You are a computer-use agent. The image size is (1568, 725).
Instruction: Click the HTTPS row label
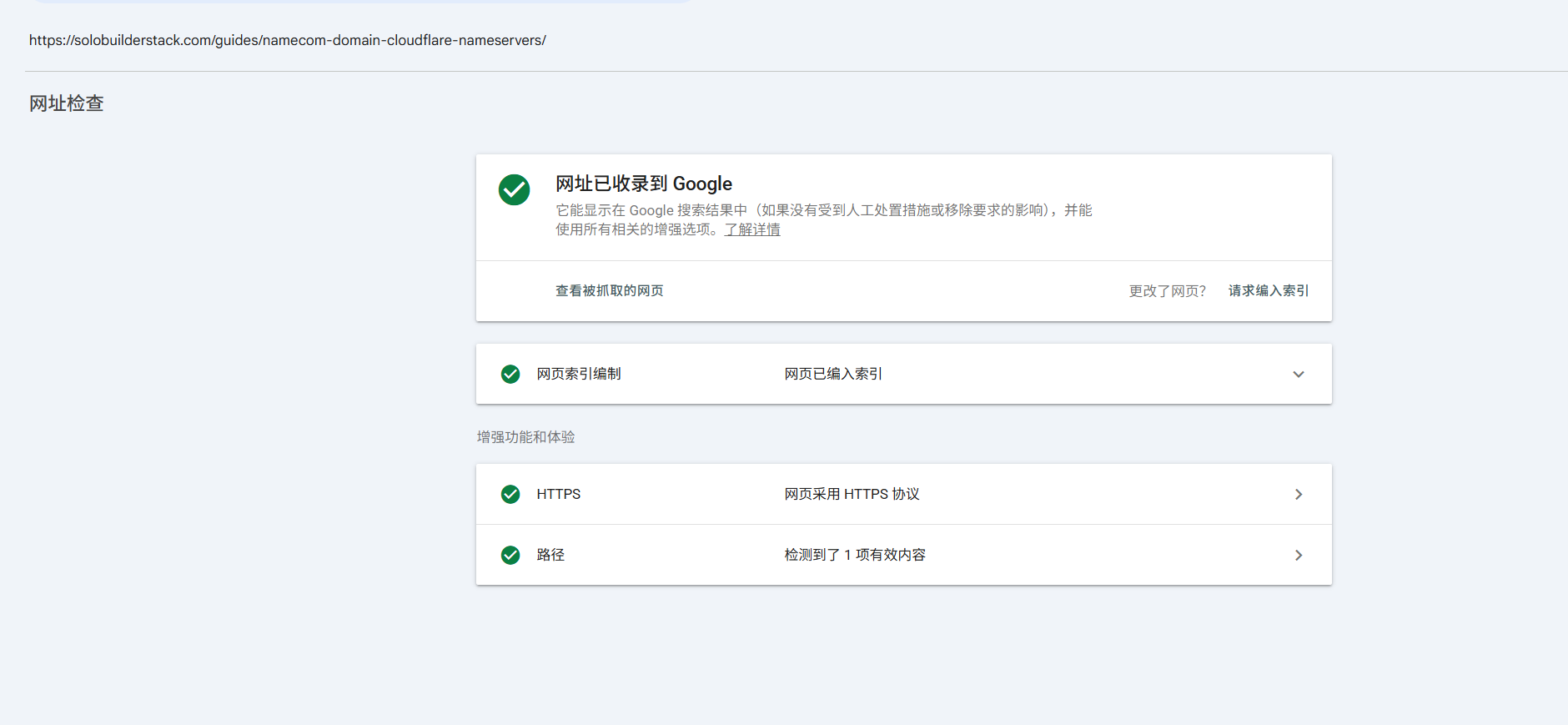coord(559,494)
